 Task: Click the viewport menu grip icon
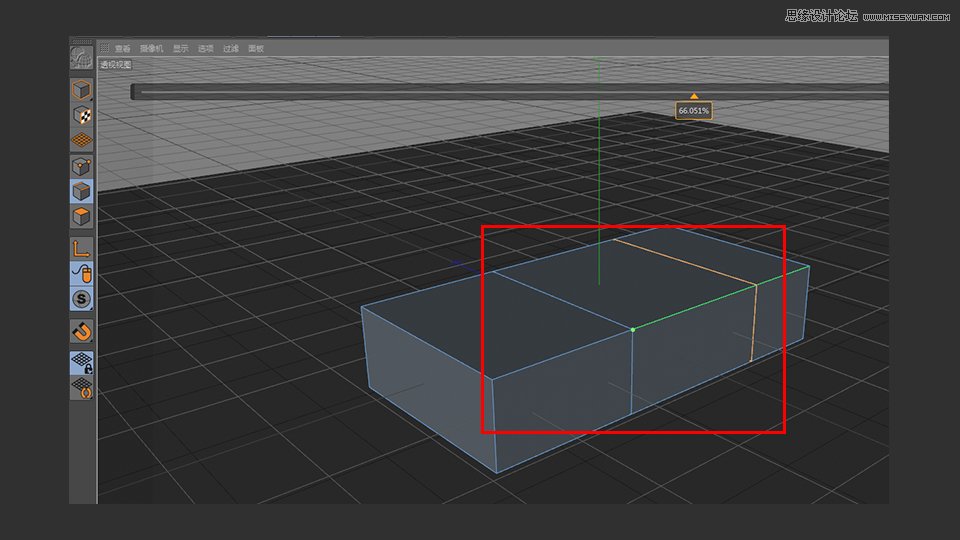pos(105,48)
